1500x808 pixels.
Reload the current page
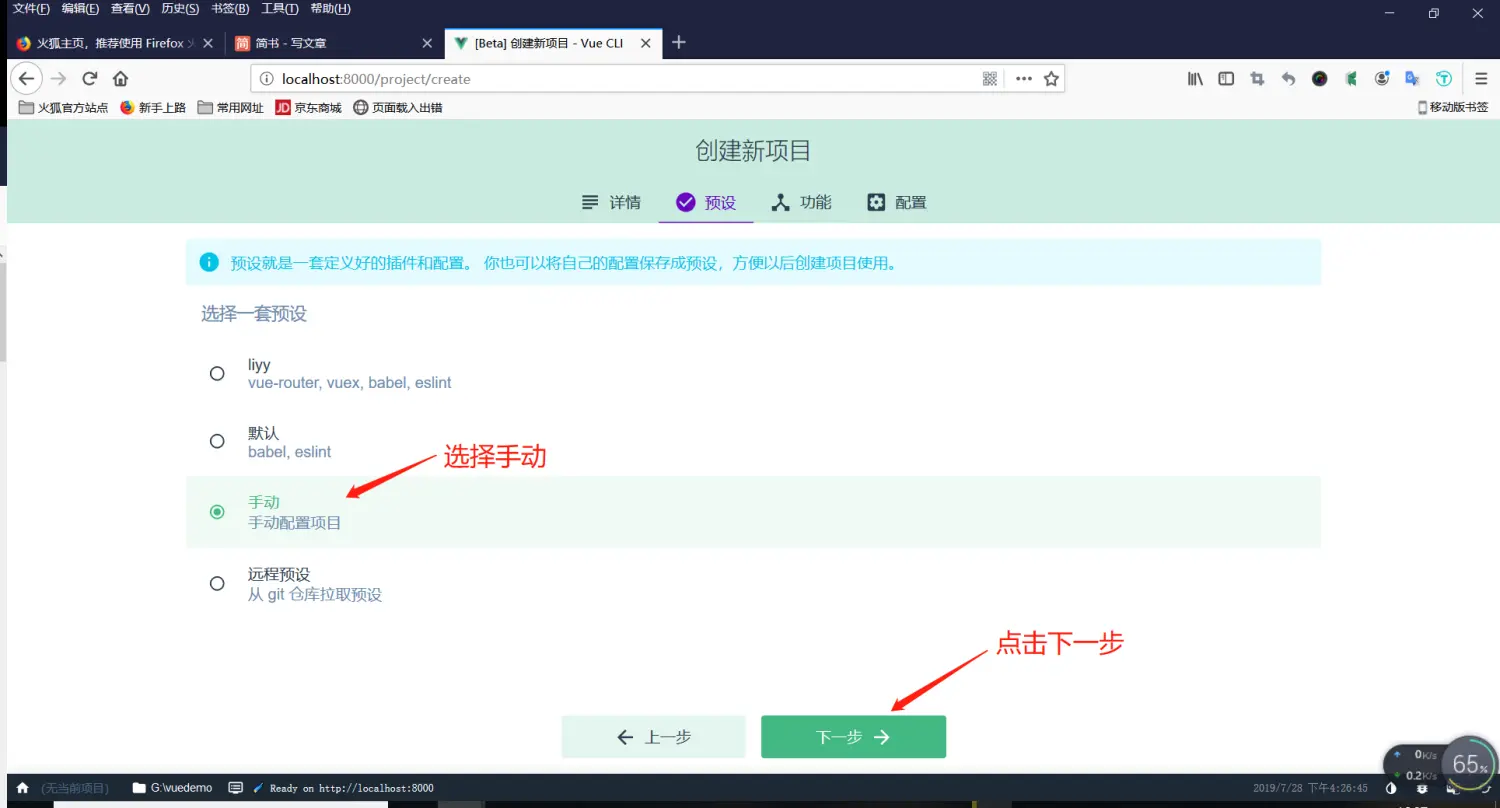(x=90, y=78)
